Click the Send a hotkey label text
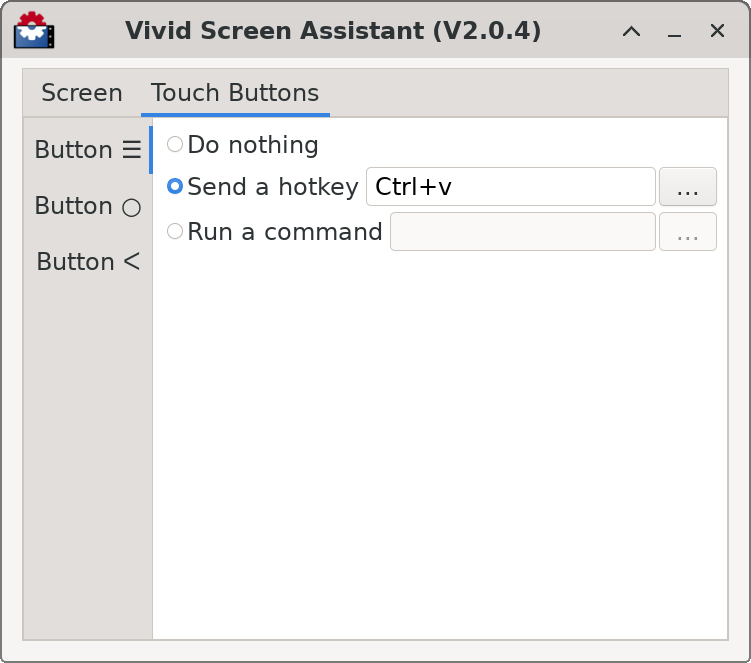Image resolution: width=751 pixels, height=663 pixels. (272, 186)
